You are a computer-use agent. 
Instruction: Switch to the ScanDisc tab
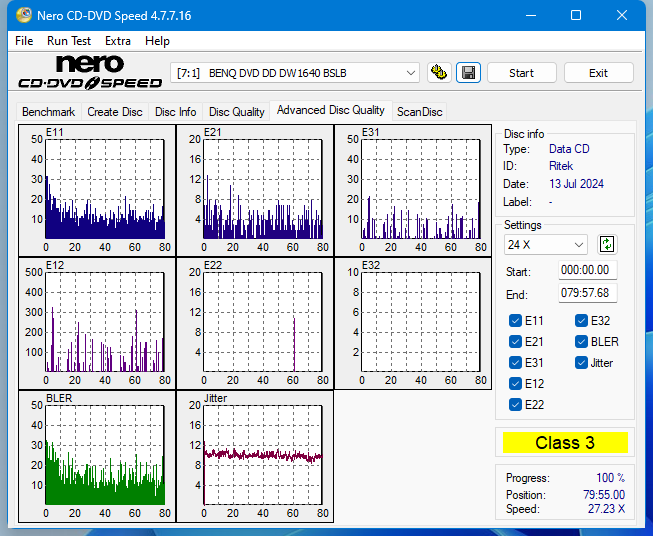[419, 112]
